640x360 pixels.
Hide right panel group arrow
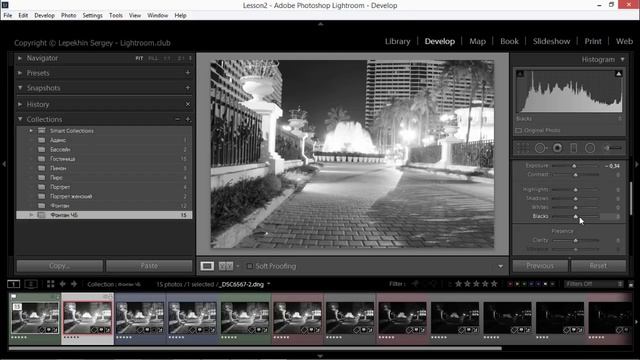tap(636, 164)
